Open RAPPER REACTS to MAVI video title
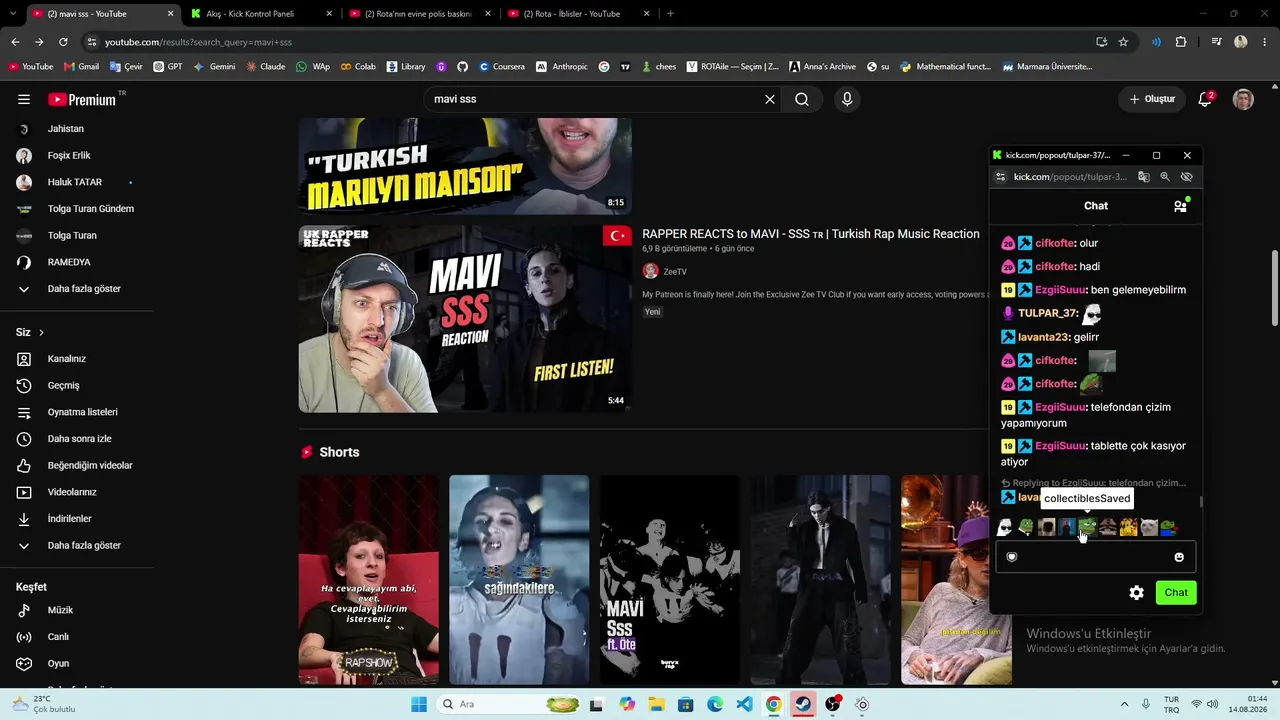 coord(811,234)
